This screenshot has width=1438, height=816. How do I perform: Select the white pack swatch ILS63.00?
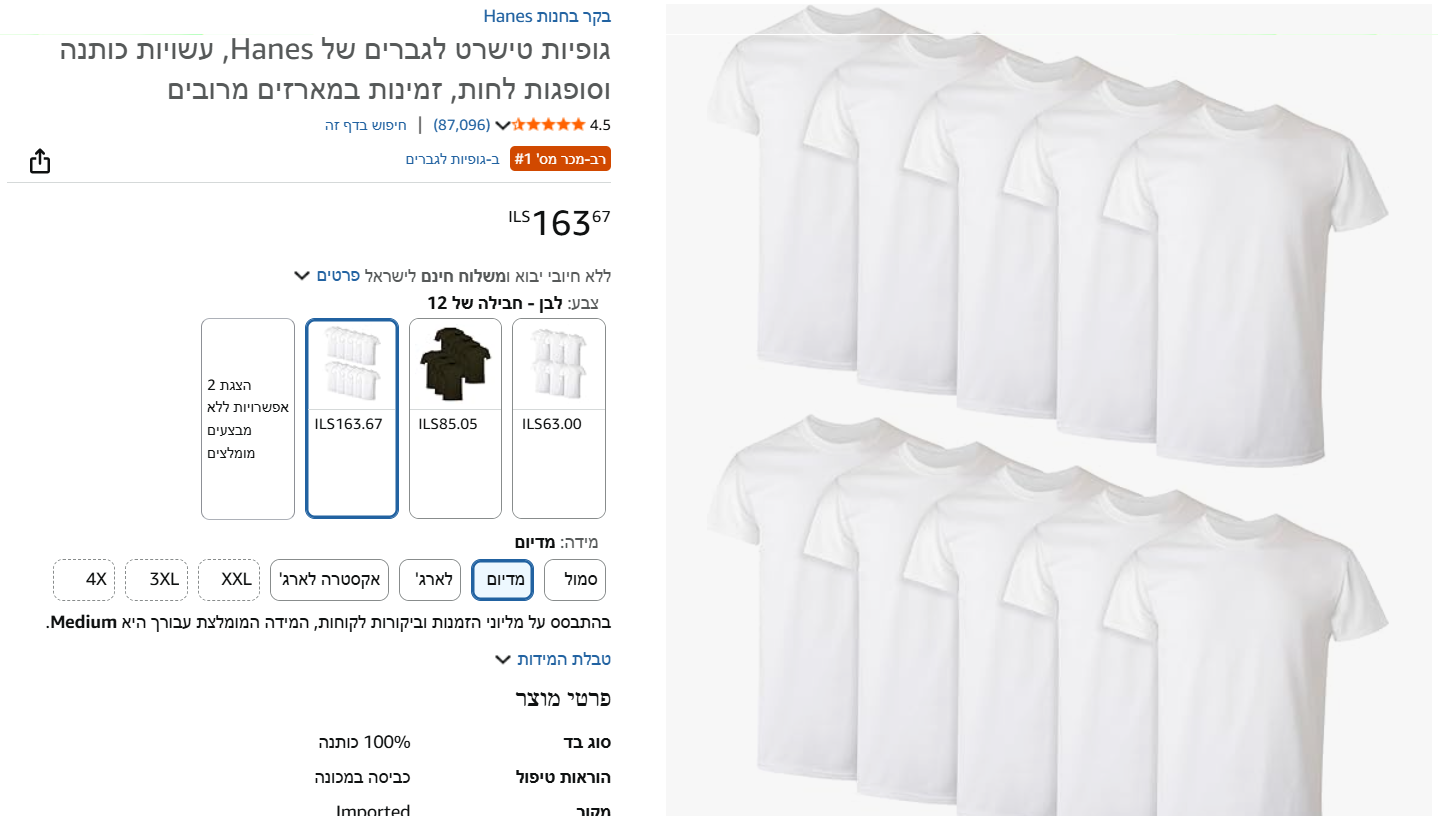pos(559,418)
